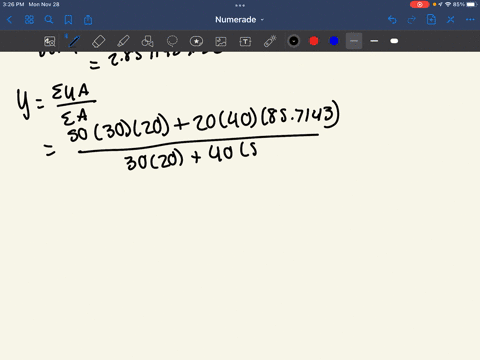Select the Pen tool

click(74, 41)
